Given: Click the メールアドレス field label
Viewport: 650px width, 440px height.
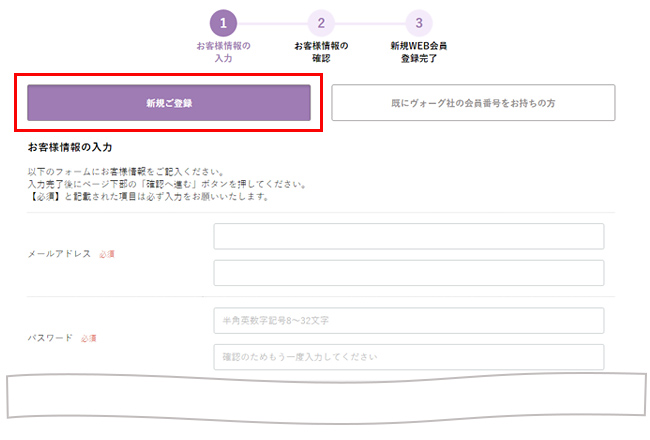Looking at the screenshot, I should pos(59,255).
